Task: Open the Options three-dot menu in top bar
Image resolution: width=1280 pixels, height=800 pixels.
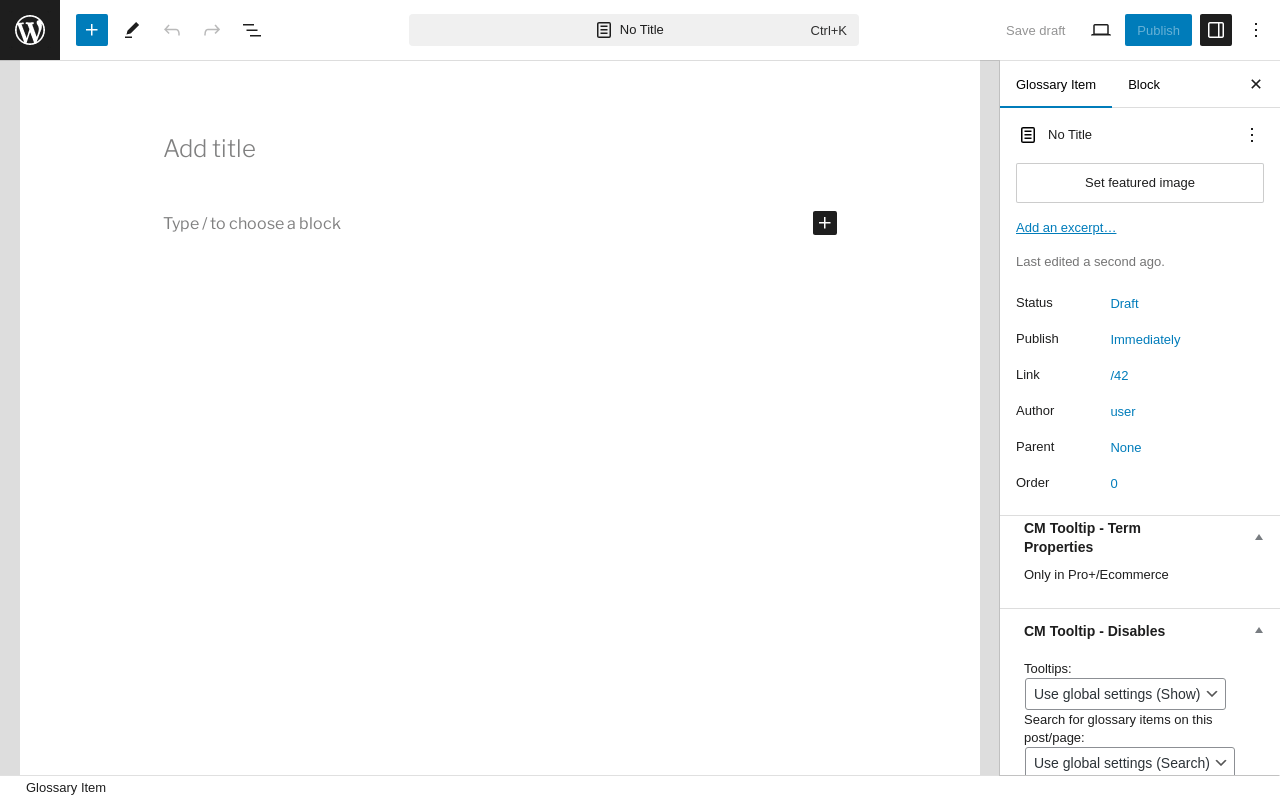Action: click(1256, 30)
